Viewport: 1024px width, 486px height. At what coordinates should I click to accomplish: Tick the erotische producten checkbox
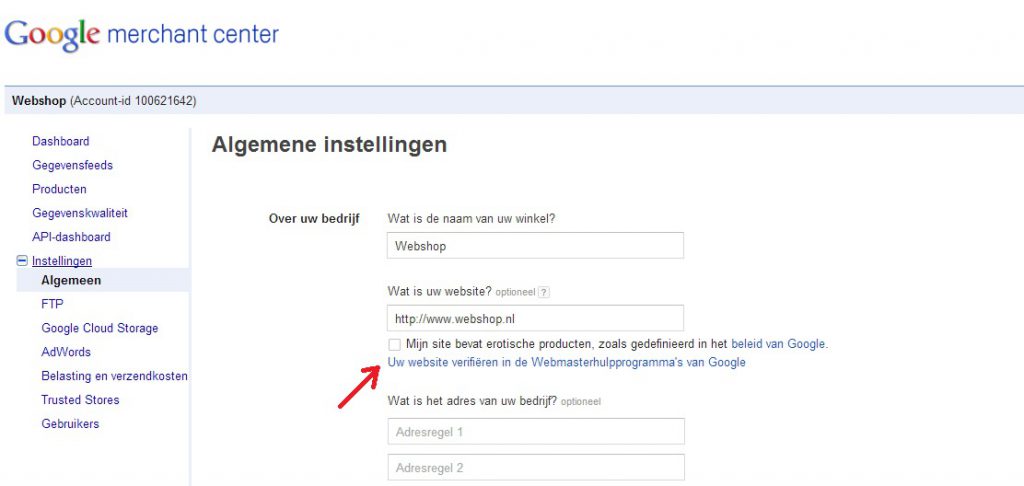[394, 344]
